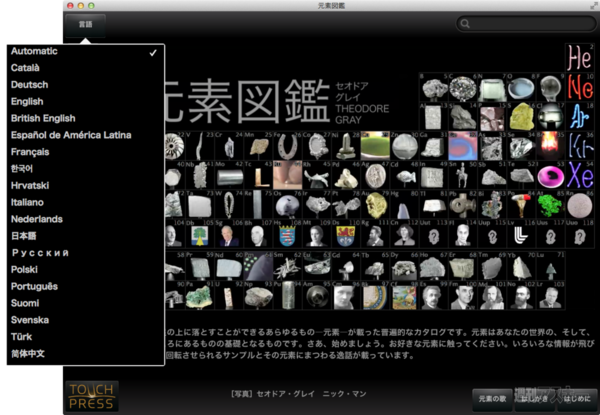600x415 pixels.
Task: Switch language to Русский
Action: click(x=86, y=253)
